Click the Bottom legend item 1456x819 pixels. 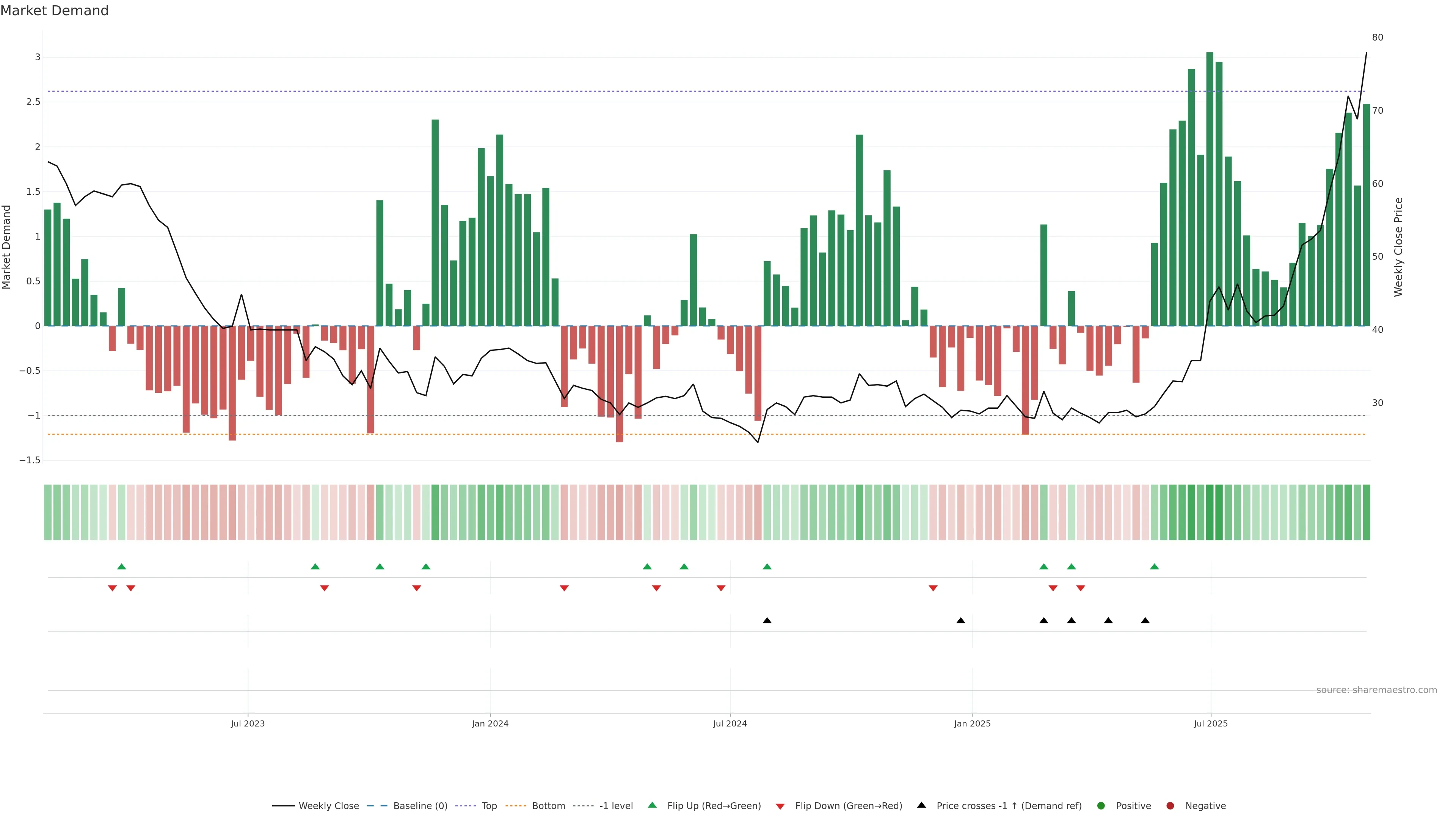(x=548, y=806)
